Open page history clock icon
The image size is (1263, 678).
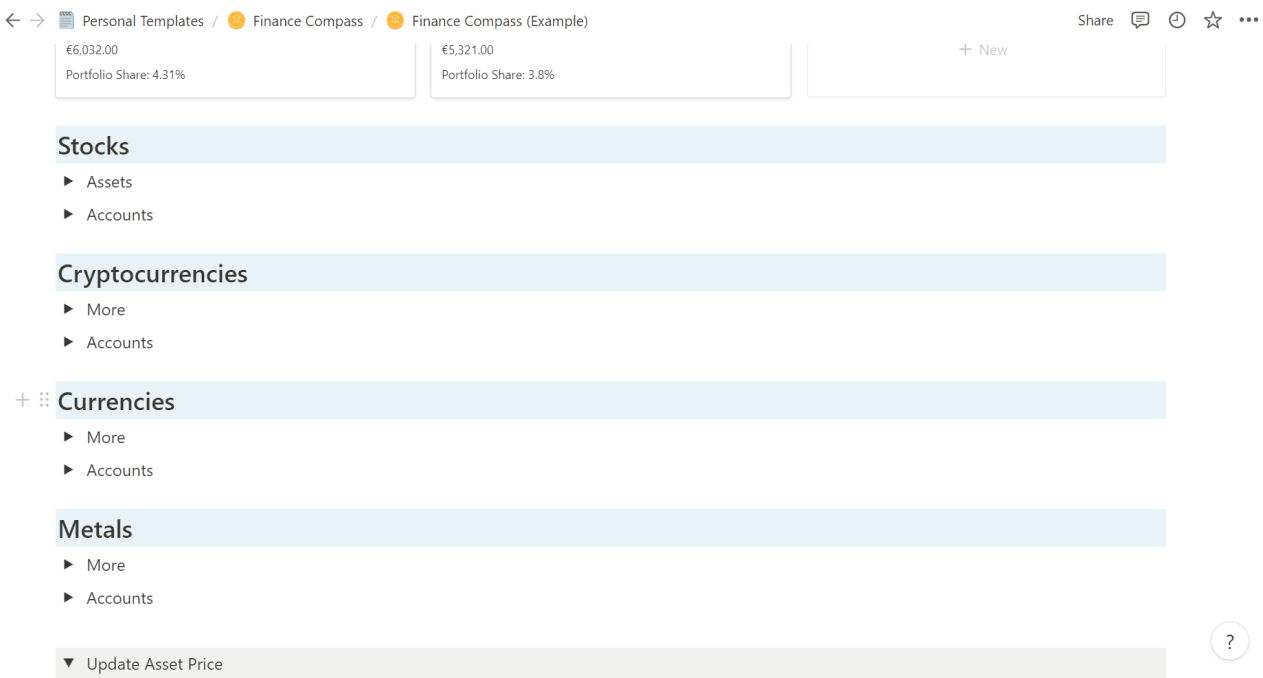1177,20
